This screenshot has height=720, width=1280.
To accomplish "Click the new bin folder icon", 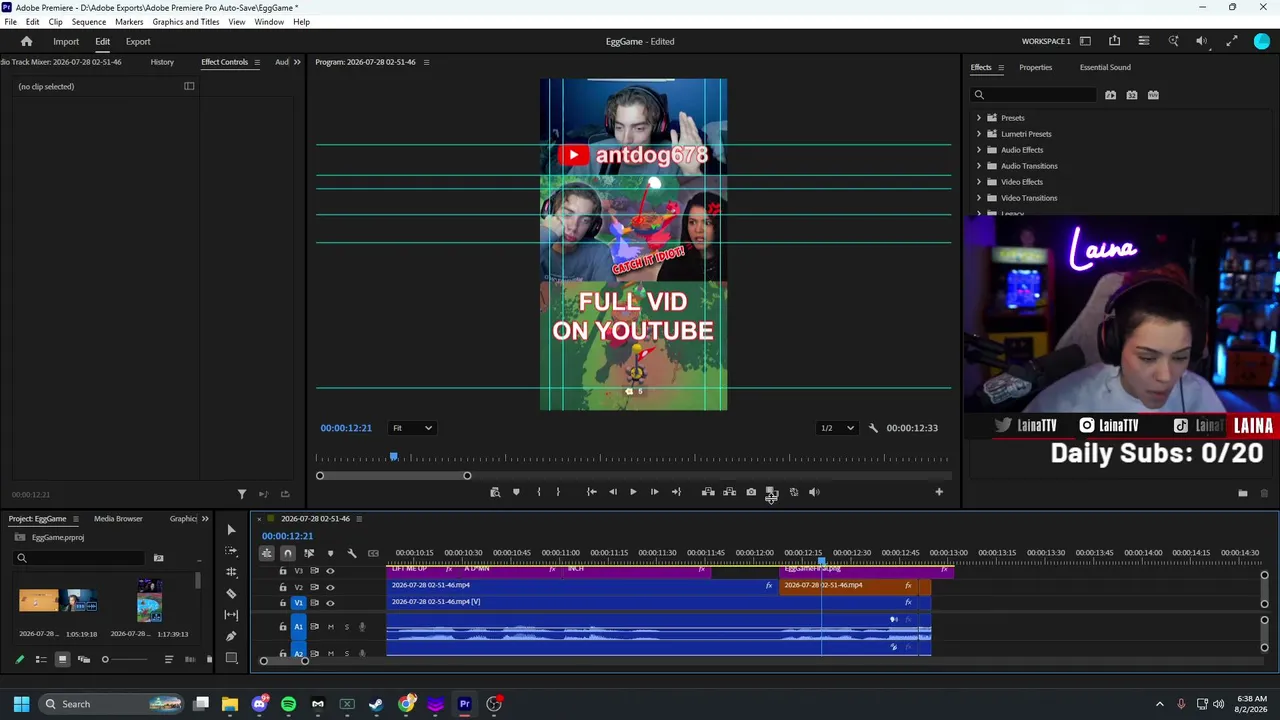I will (x=1243, y=493).
